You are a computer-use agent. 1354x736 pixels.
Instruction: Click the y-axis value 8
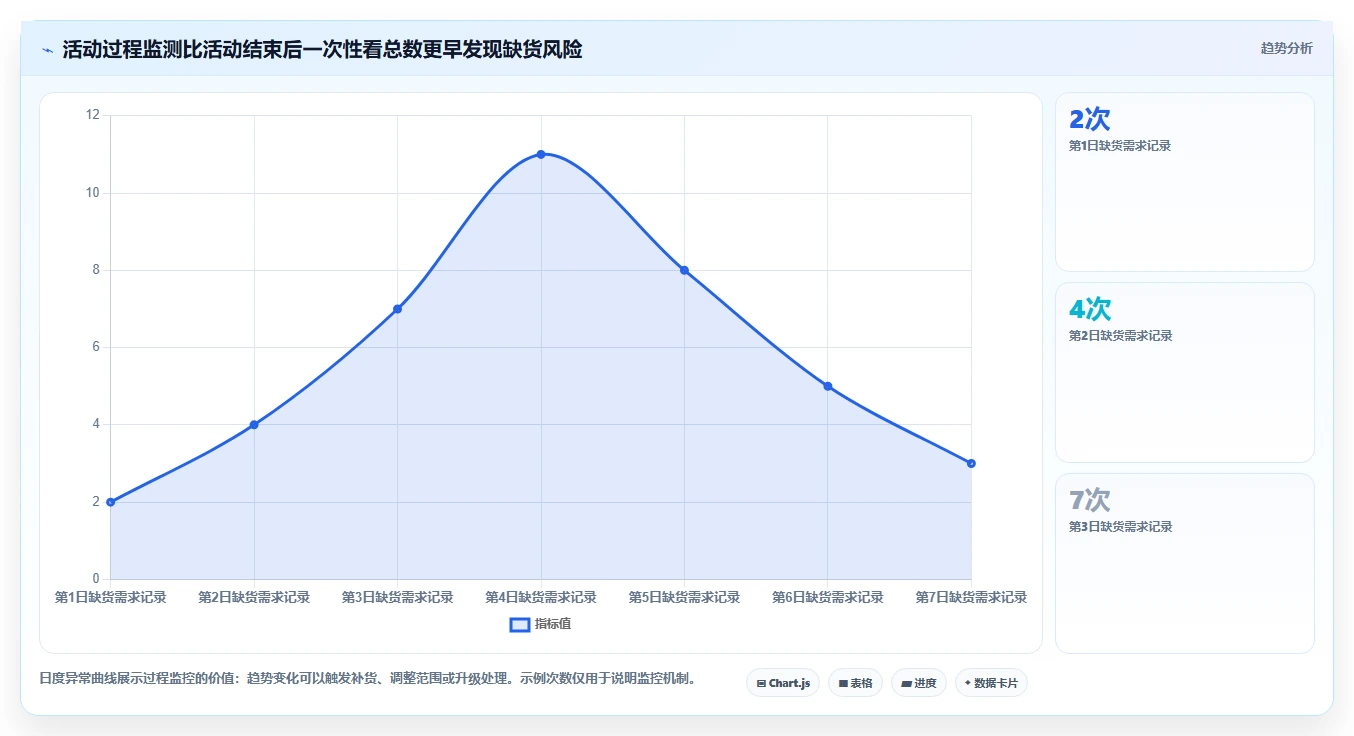(96, 270)
